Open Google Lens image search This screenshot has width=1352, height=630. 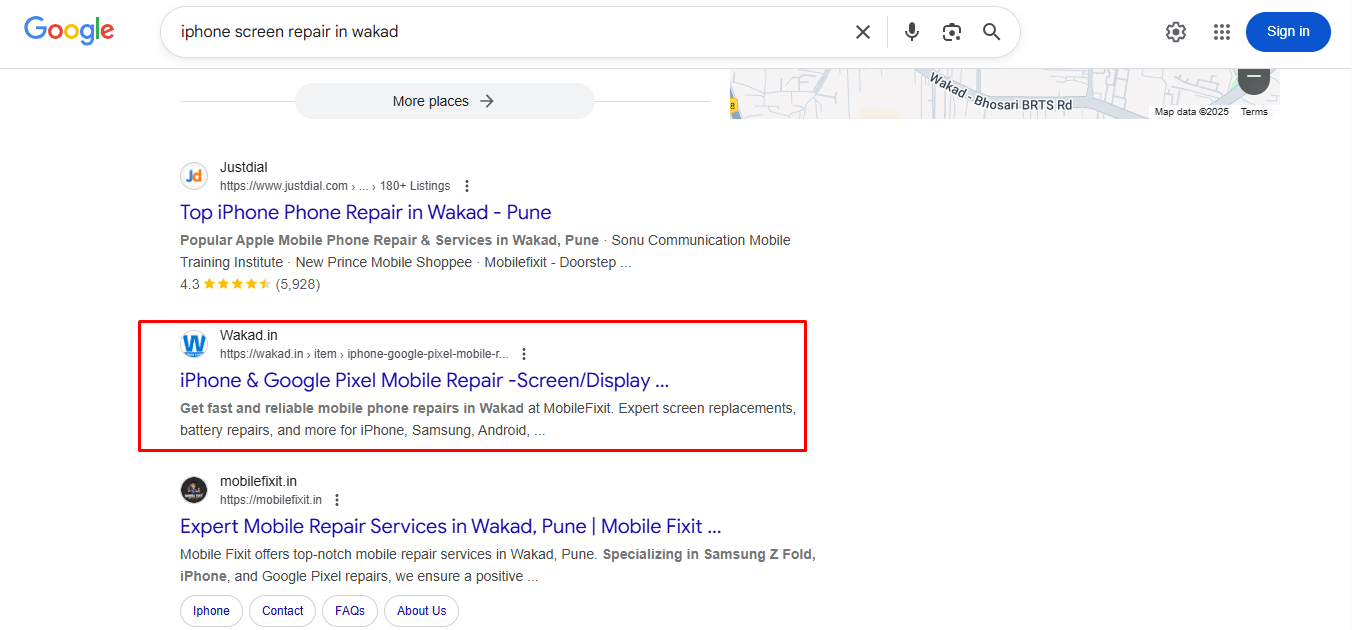point(951,32)
